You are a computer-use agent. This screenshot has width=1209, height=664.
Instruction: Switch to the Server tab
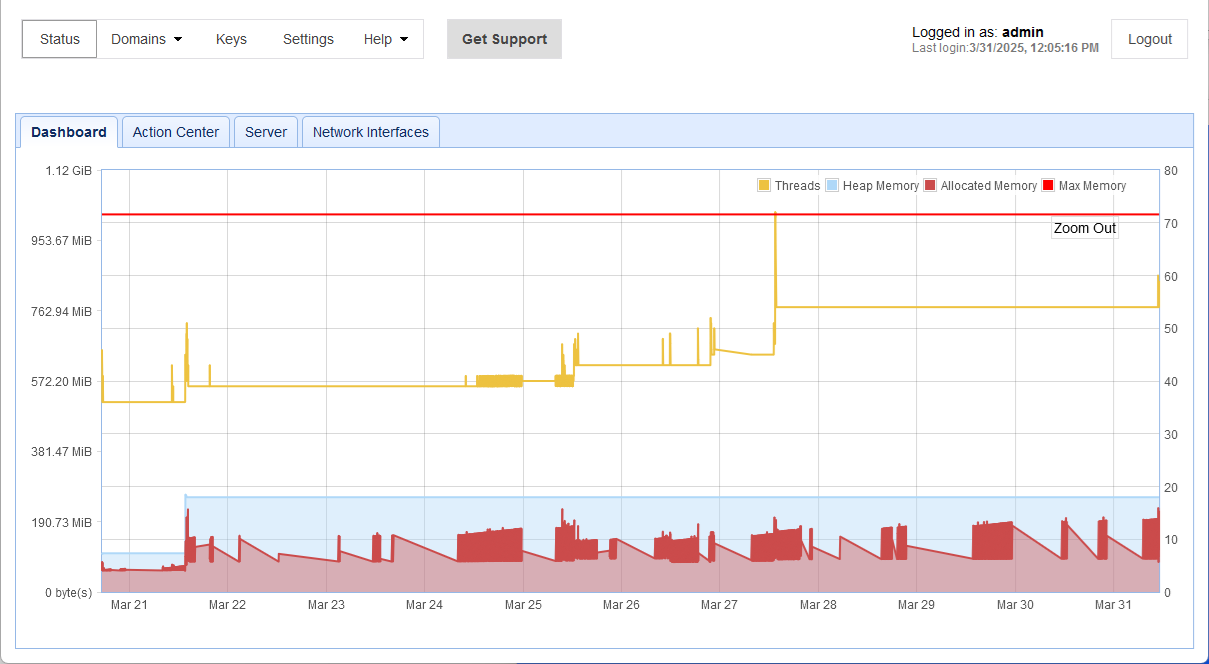[266, 132]
